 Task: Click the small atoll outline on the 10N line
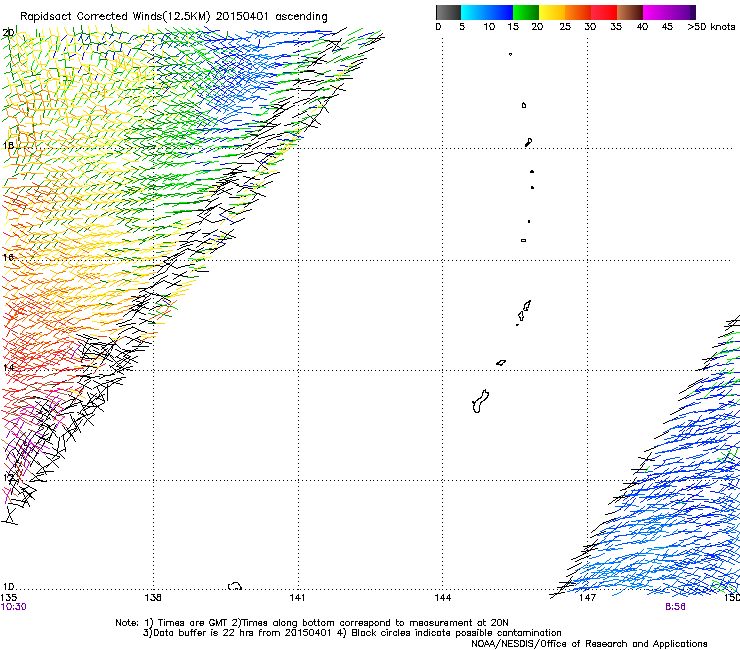[x=235, y=586]
